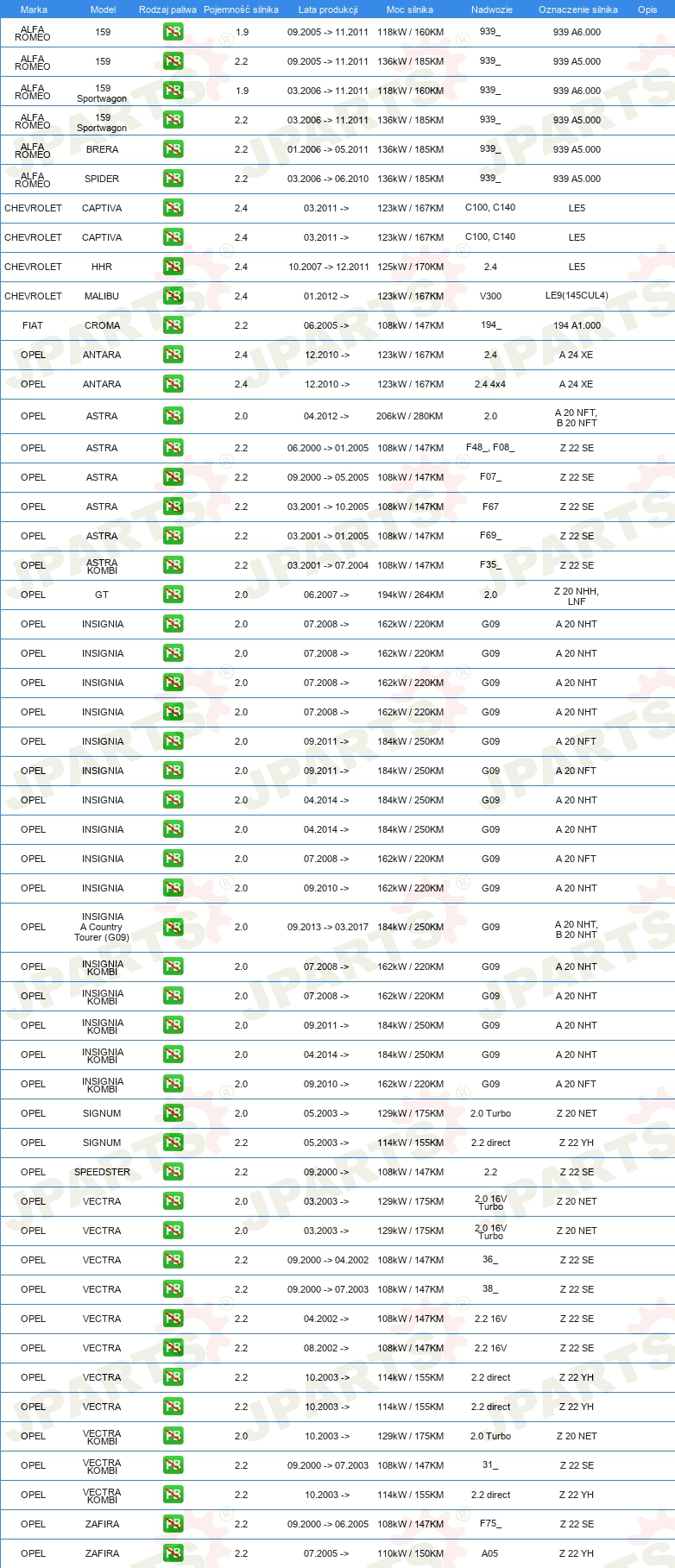This screenshot has height=1568, width=675.
Task: Select the CROMA model cell
Action: [x=102, y=325]
